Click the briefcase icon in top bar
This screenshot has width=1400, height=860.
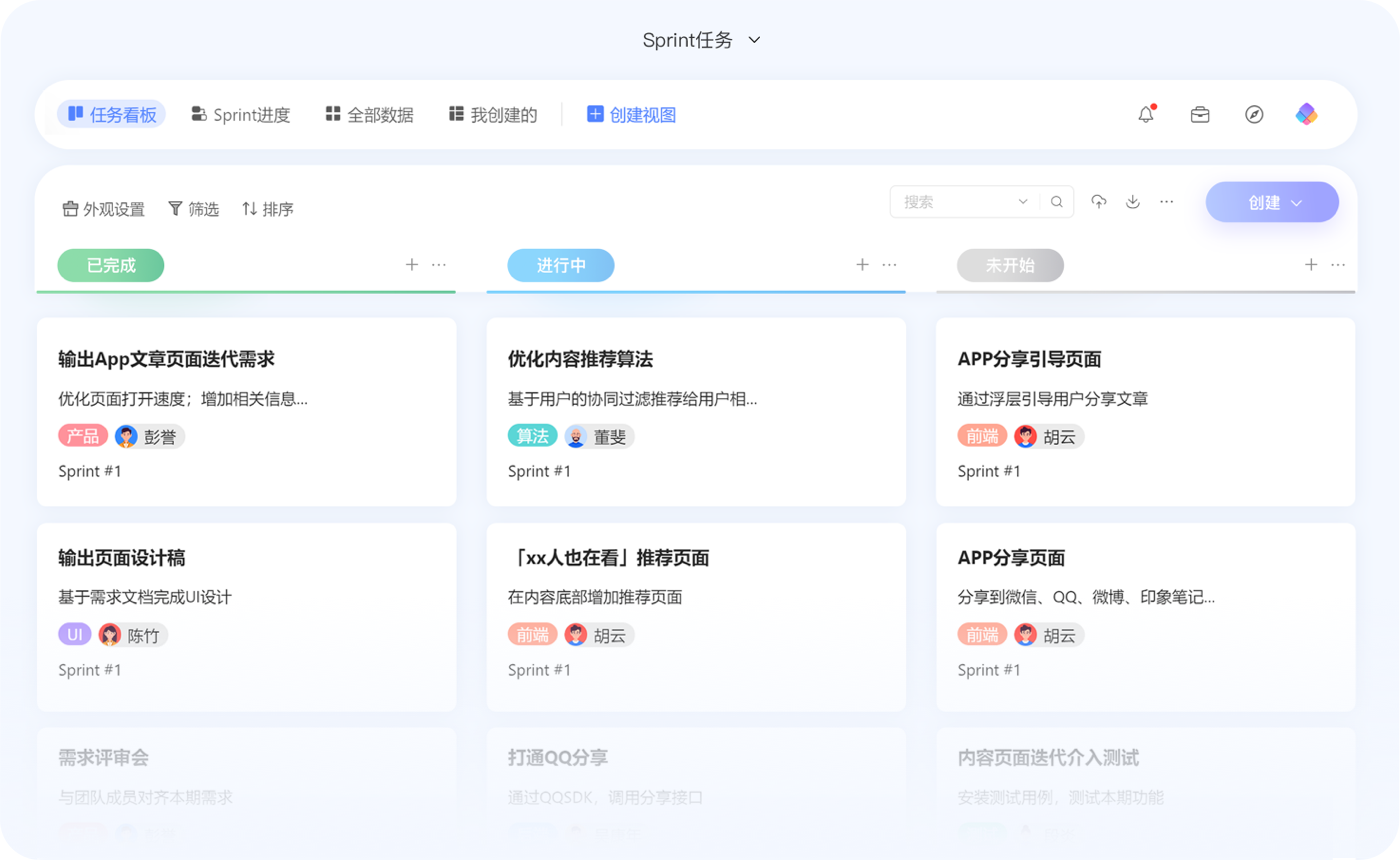1200,115
